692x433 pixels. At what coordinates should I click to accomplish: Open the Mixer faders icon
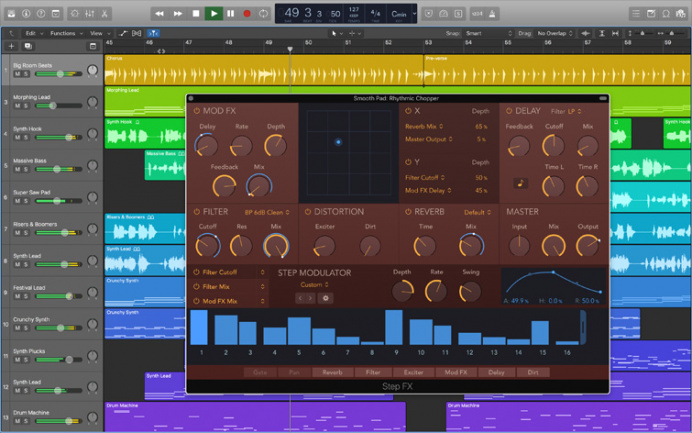pyautogui.click(x=90, y=14)
